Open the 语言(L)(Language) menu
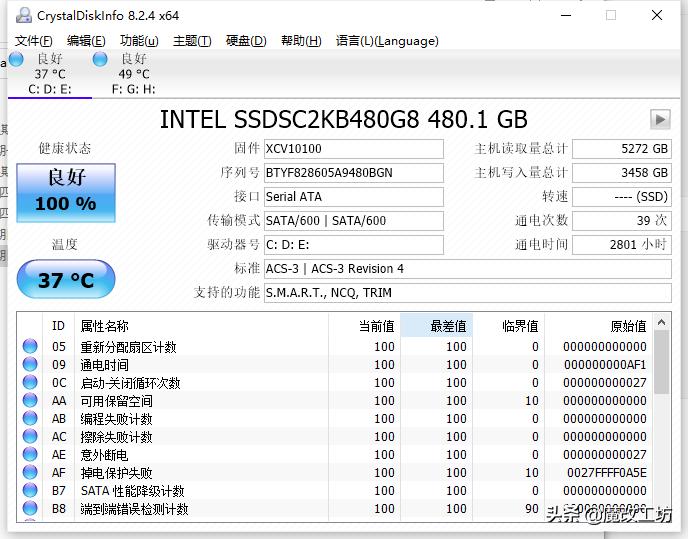 387,41
